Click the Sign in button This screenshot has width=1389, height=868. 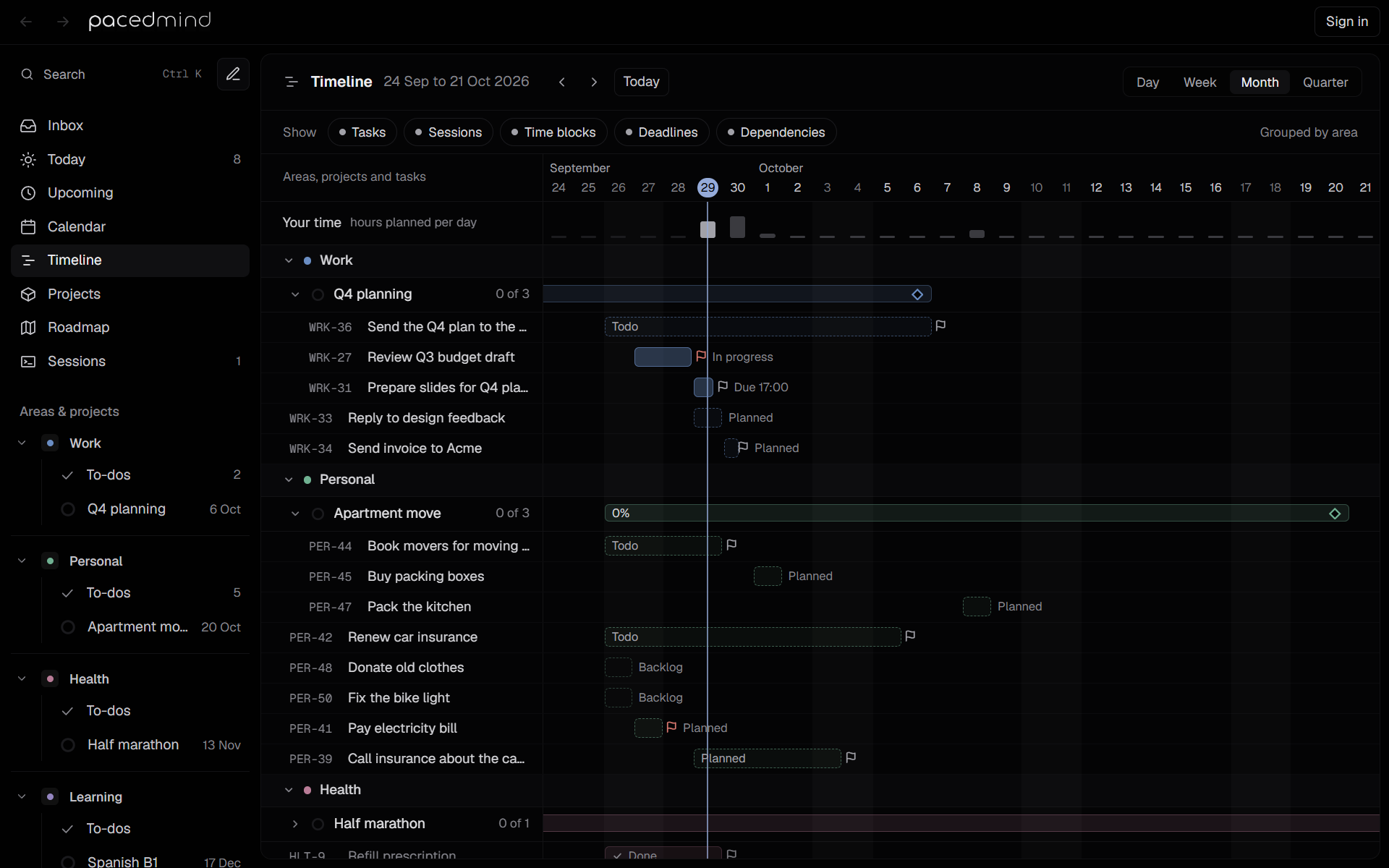pyautogui.click(x=1347, y=22)
